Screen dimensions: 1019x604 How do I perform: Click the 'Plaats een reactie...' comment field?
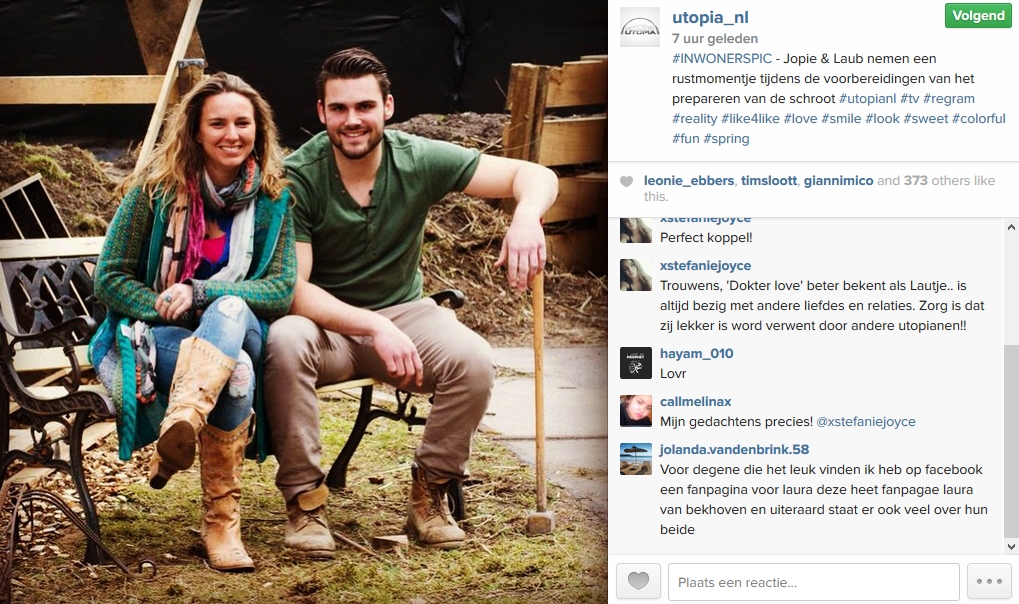click(x=814, y=582)
